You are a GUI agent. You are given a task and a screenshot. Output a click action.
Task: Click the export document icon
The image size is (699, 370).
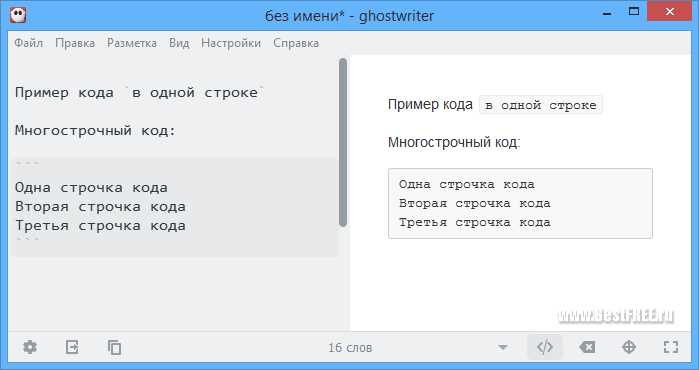[72, 347]
